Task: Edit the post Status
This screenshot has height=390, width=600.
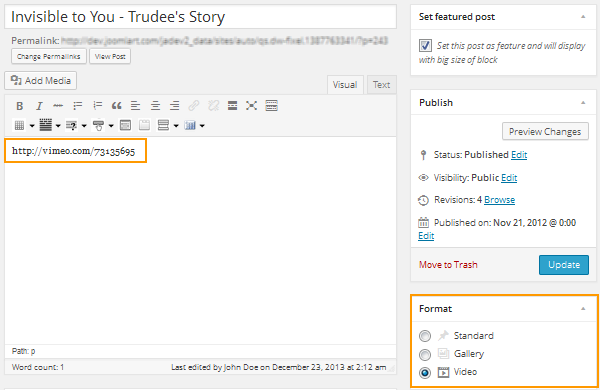Action: tap(519, 155)
